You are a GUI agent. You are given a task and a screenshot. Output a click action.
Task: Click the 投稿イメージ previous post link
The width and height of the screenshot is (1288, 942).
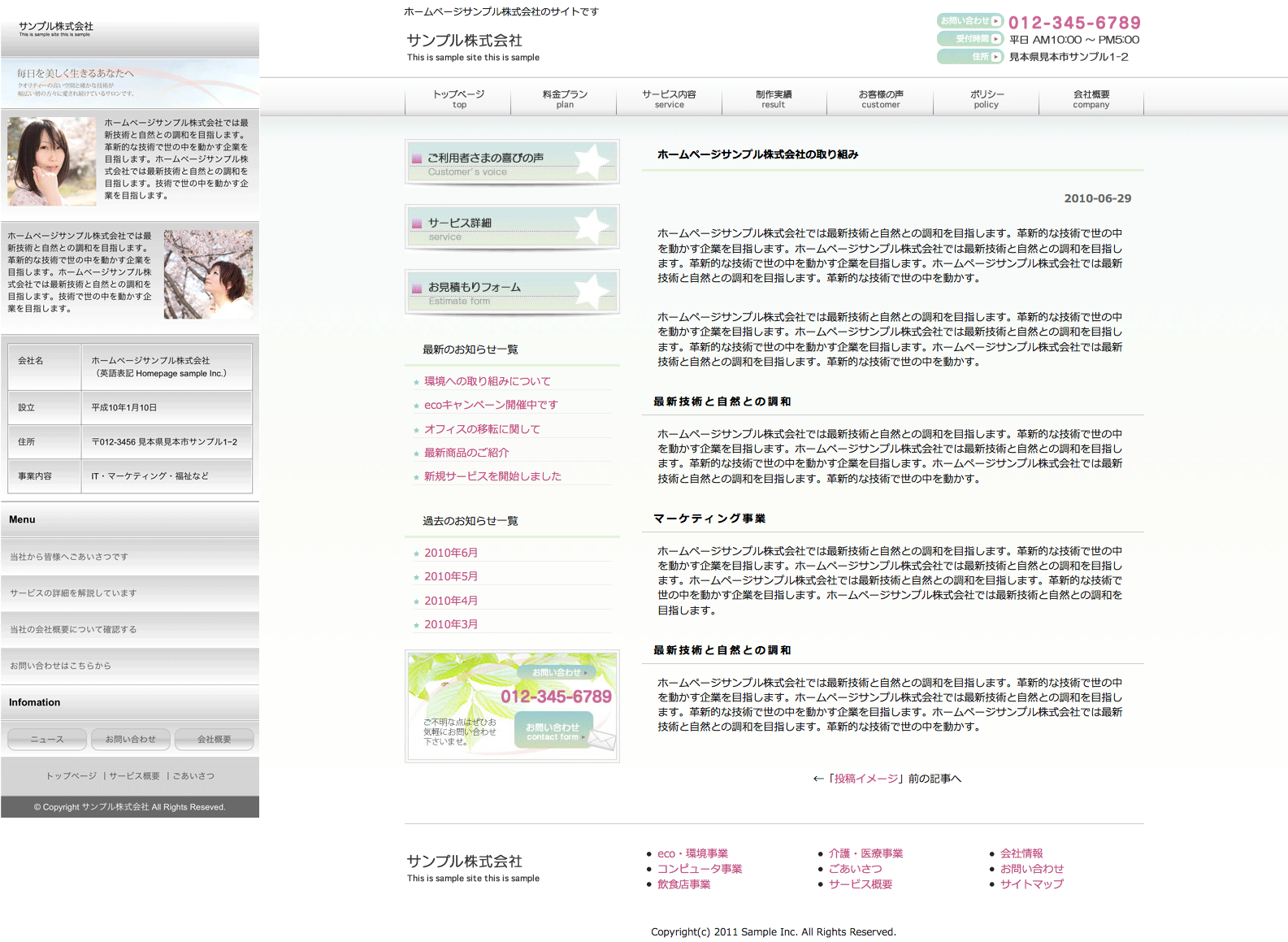coord(866,779)
